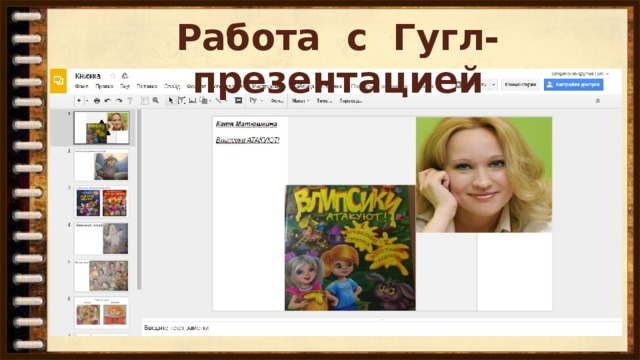The width and height of the screenshot is (640, 360).
Task: Star the Книжка presentation
Action: pyautogui.click(x=113, y=76)
